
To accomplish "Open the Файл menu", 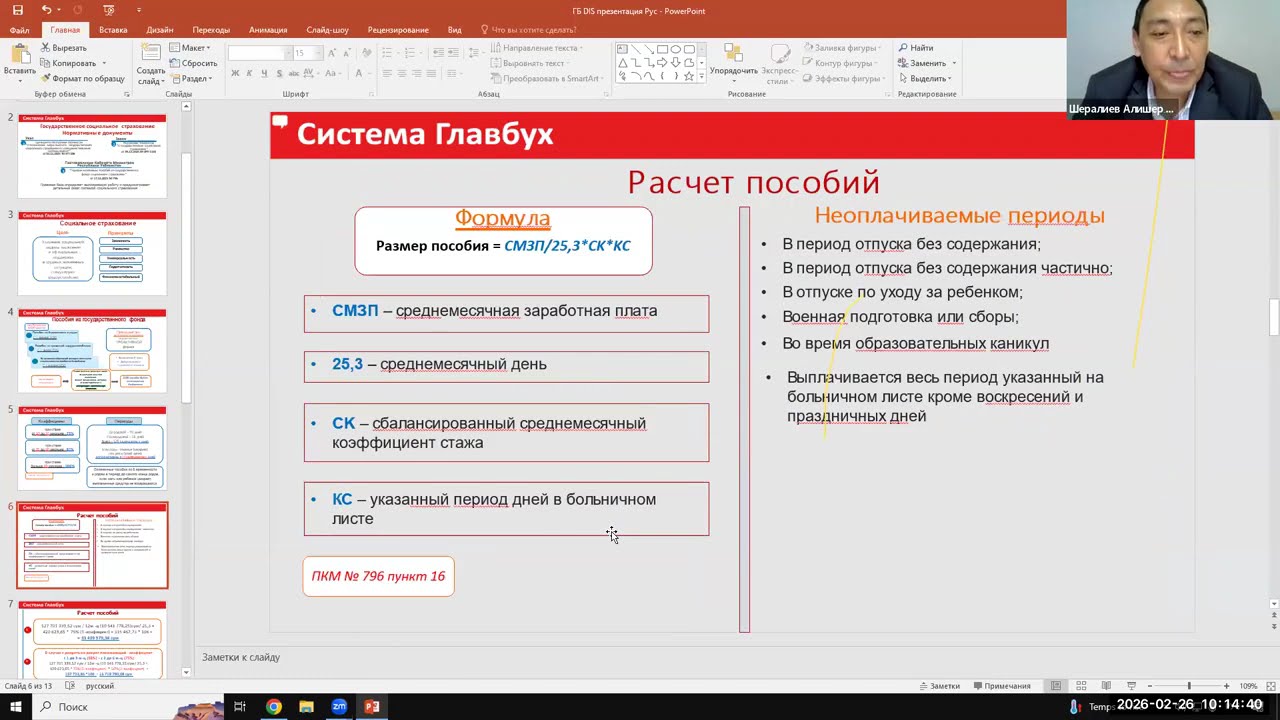I will [19, 30].
